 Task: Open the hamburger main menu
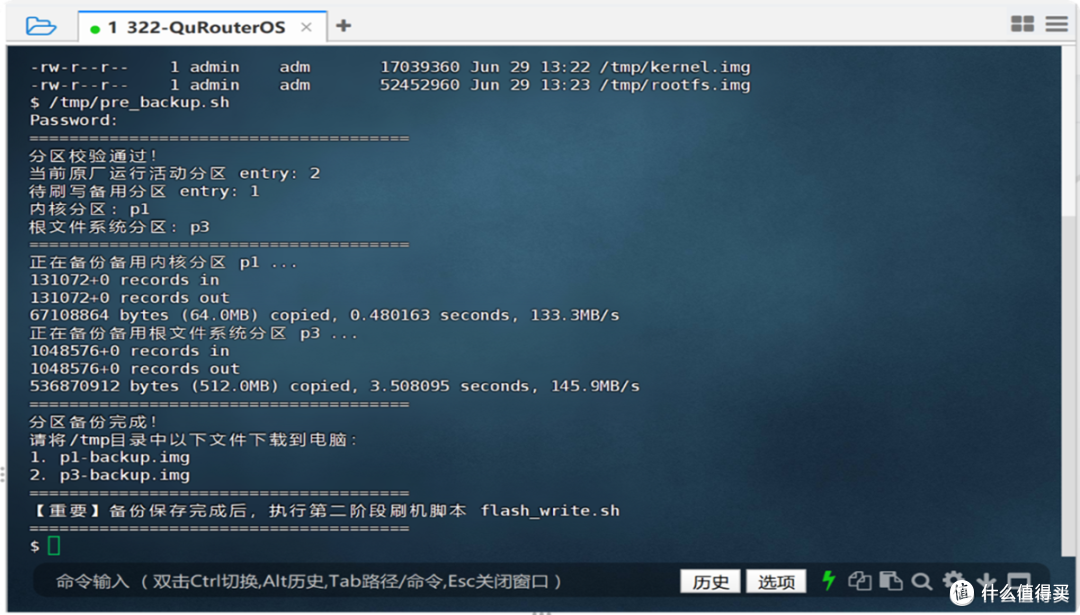point(1057,24)
